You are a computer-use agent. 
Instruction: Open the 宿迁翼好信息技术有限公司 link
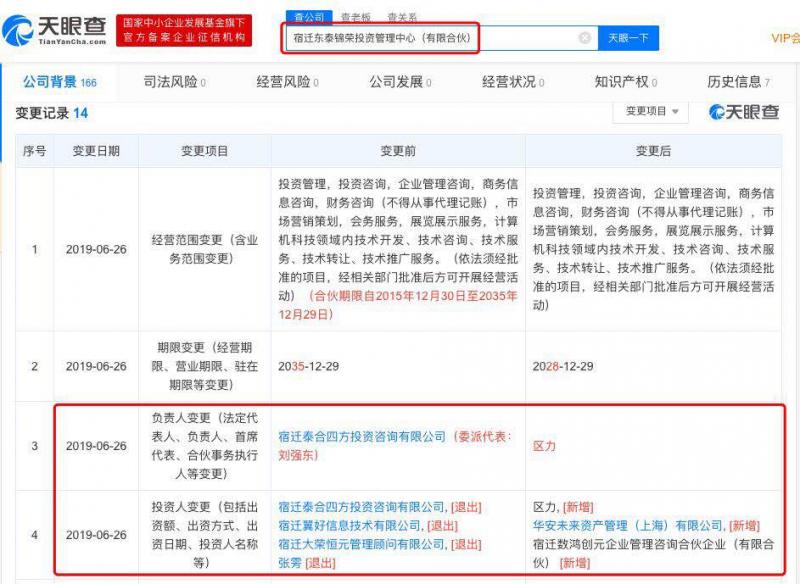click(350, 525)
